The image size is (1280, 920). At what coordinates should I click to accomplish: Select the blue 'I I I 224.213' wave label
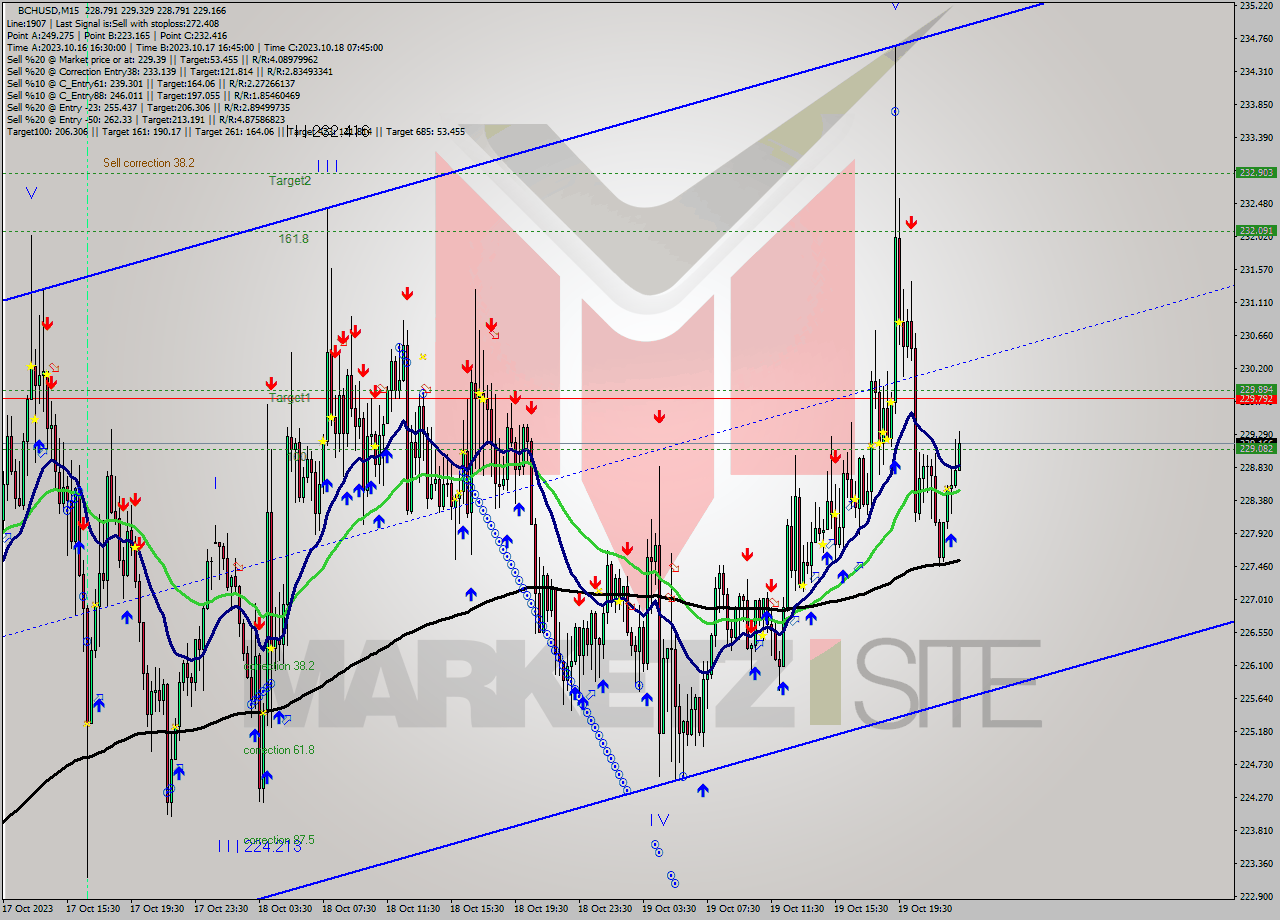point(259,846)
